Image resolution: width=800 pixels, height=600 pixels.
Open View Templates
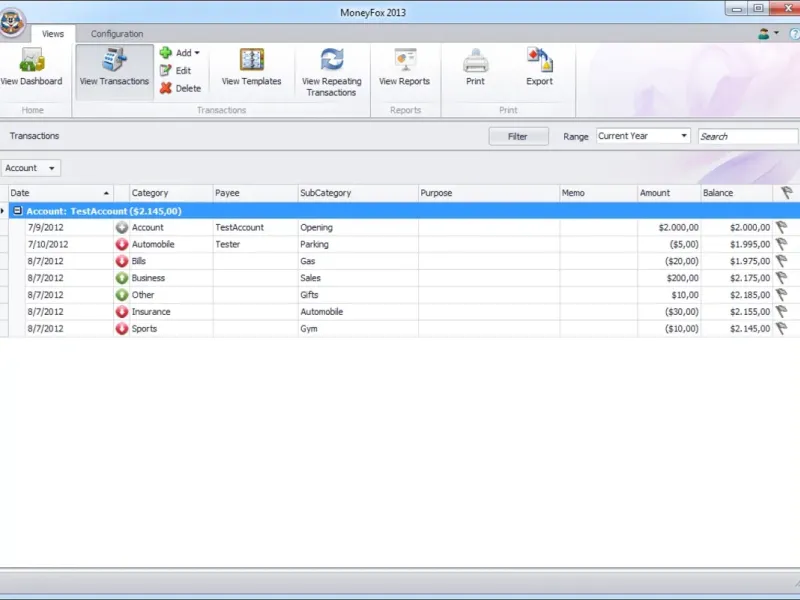252,68
